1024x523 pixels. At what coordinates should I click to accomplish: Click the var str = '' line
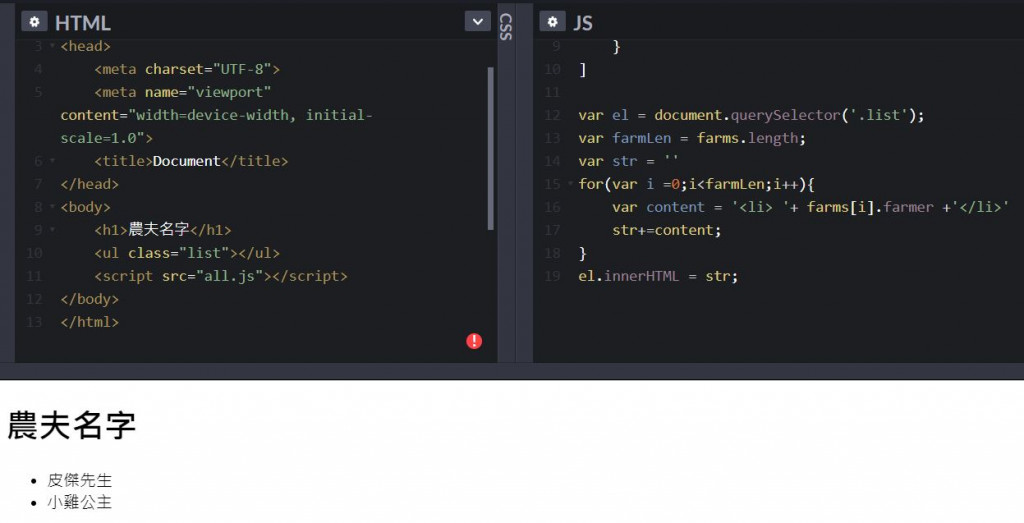tap(628, 161)
